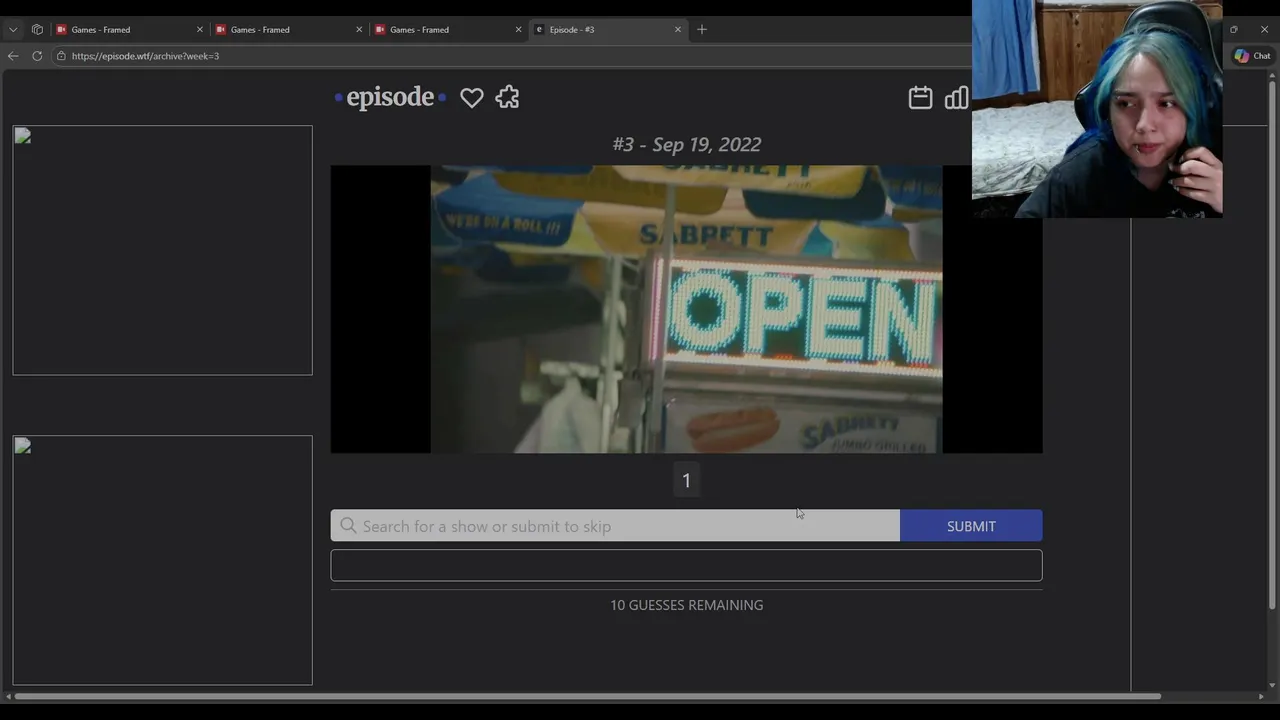Switch to the second Games - Framed tab

click(289, 30)
